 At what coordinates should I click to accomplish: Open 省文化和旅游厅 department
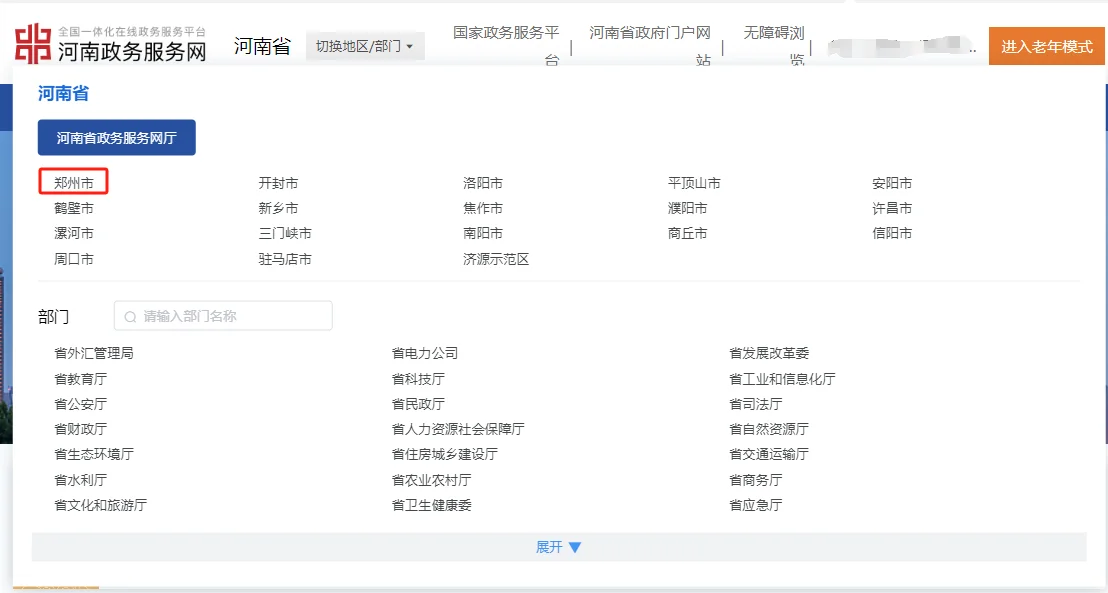[x=100, y=505]
